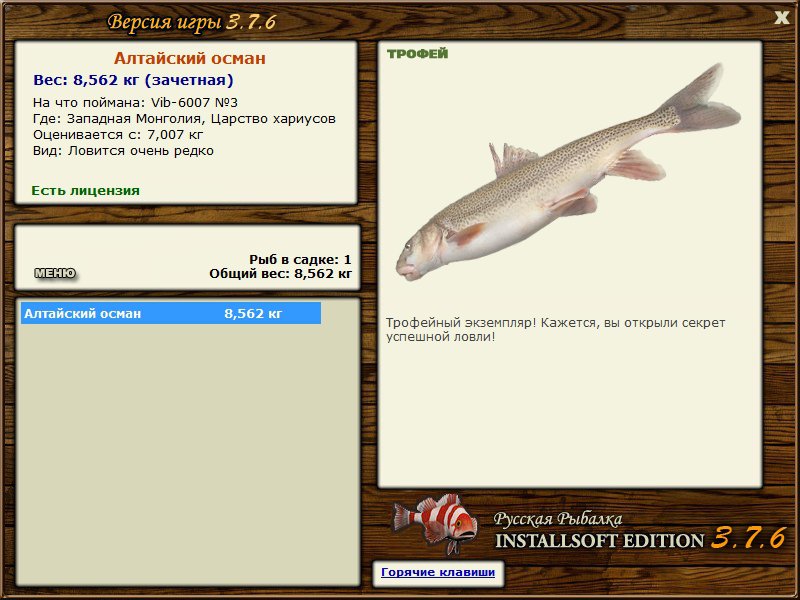This screenshot has width=800, height=600.
Task: Click the Общий вес: 8,562 кг total
Action: tap(280, 274)
